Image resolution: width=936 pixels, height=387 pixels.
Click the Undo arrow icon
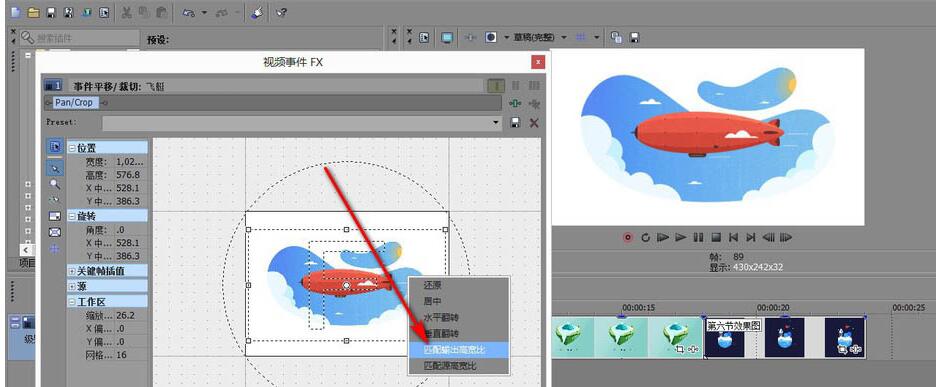188,13
